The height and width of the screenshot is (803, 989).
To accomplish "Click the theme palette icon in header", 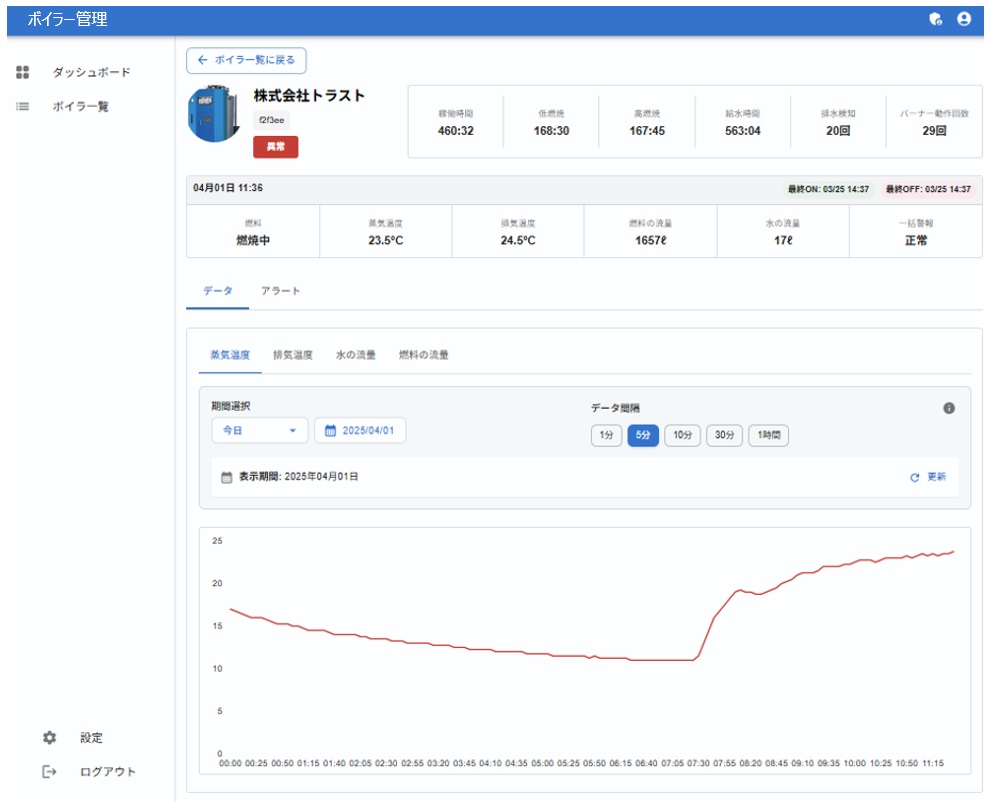I will pos(935,19).
